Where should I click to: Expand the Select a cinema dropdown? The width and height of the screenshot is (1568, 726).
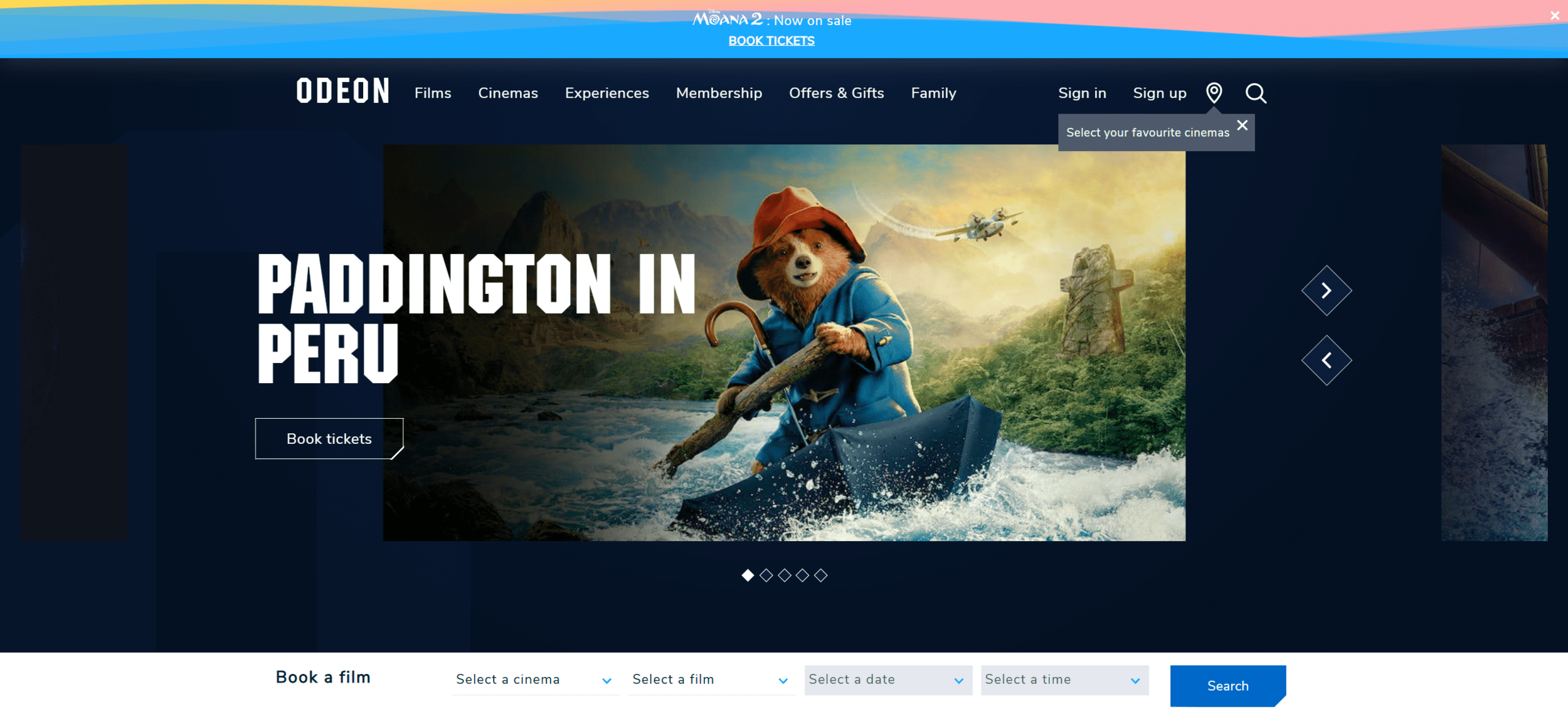tap(534, 680)
